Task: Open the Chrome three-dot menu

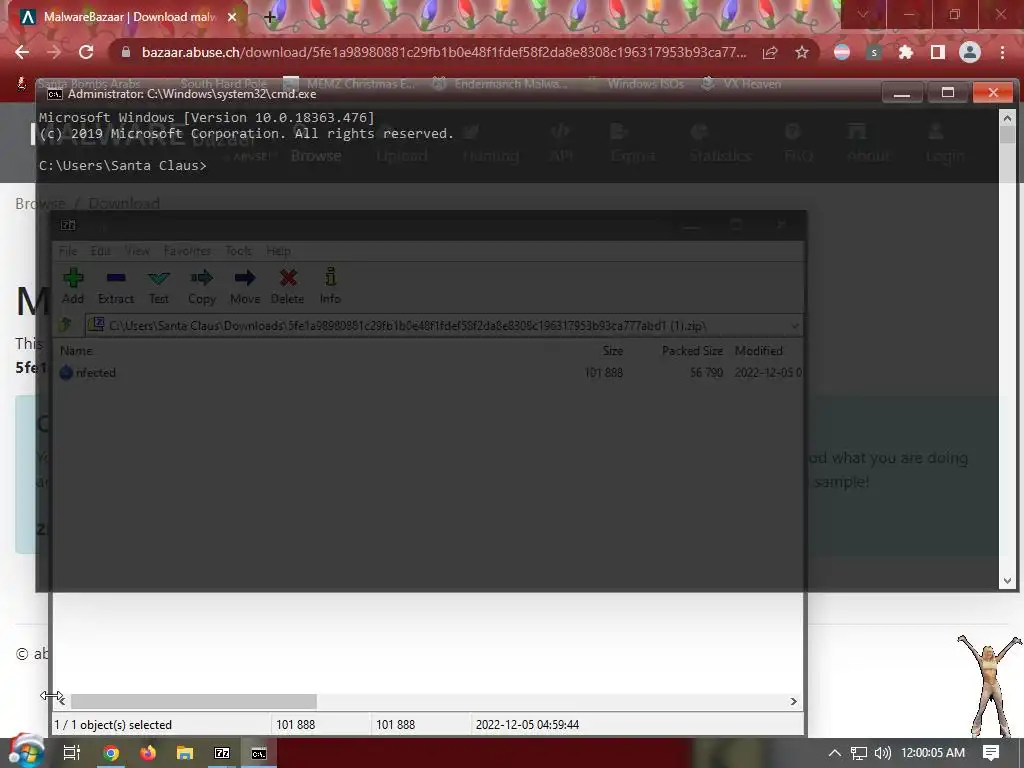Action: pyautogui.click(x=1002, y=52)
